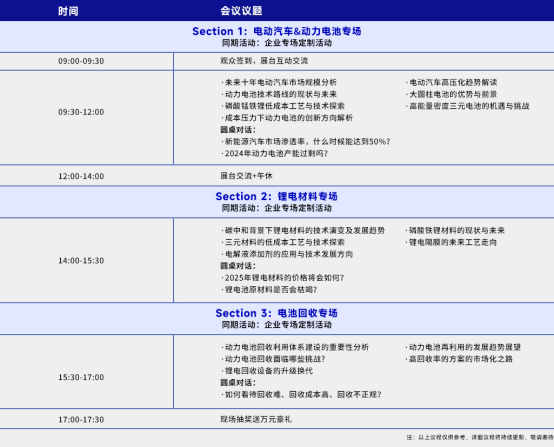Image resolution: width=554 pixels, height=447 pixels.
Task: Click the 圆桌对话 label in 14:00-15:30 row
Action: tap(238, 266)
